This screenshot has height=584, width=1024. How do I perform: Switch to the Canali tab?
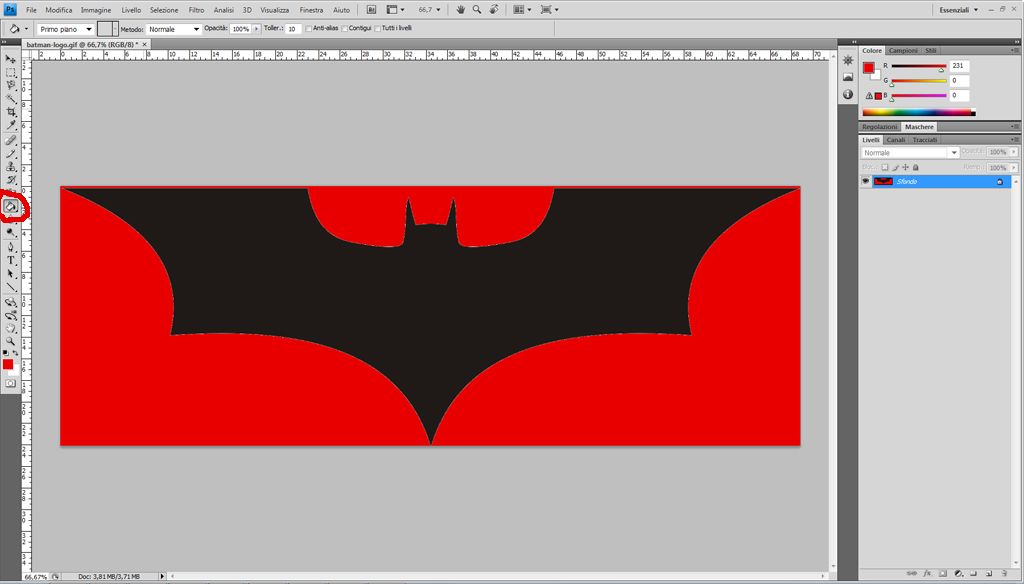tap(895, 140)
